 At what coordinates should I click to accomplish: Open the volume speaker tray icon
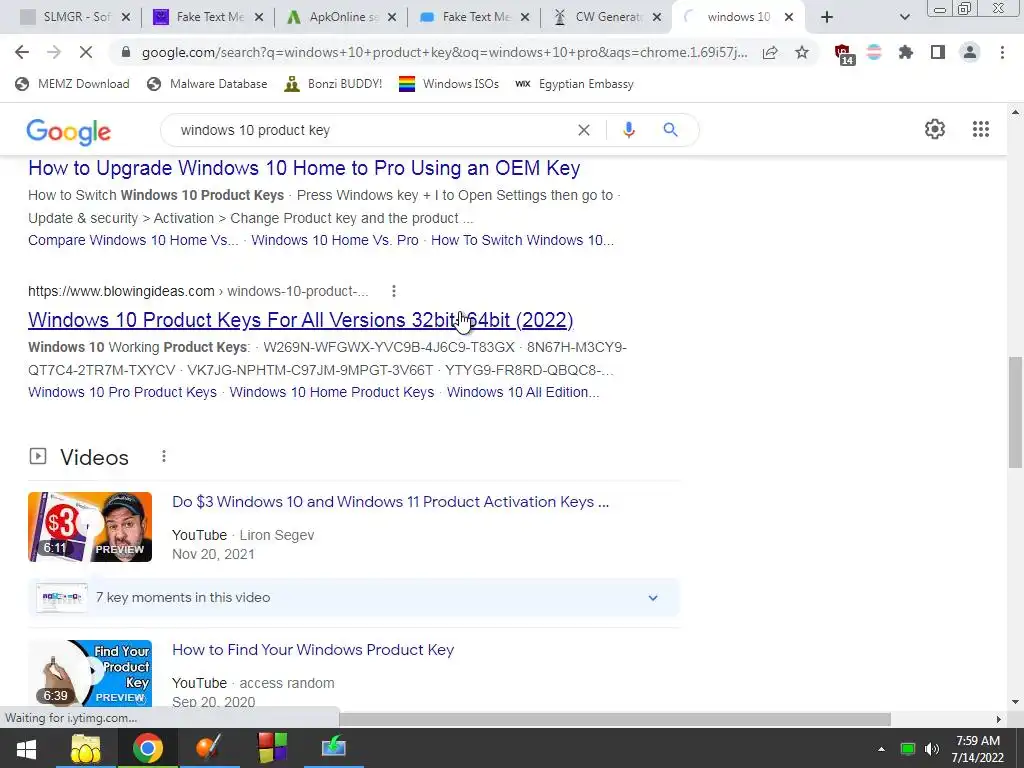pos(932,749)
